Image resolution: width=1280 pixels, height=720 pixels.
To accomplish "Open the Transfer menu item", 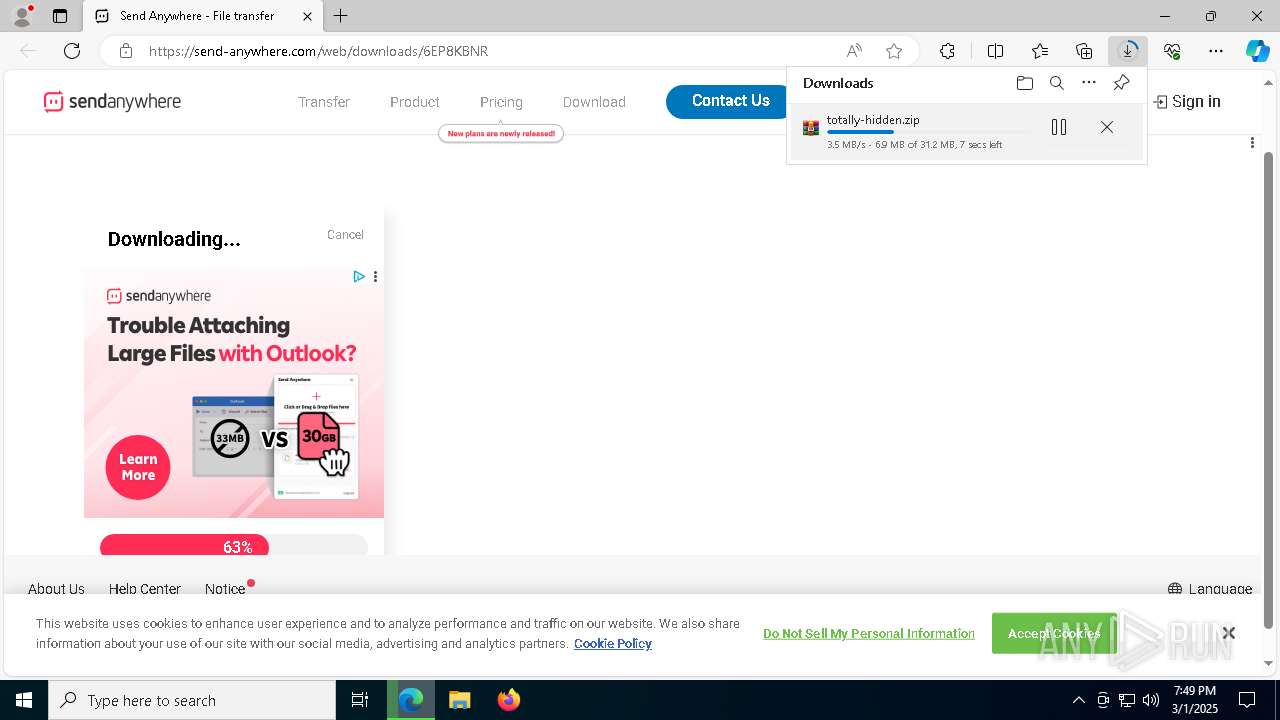I will [x=324, y=102].
